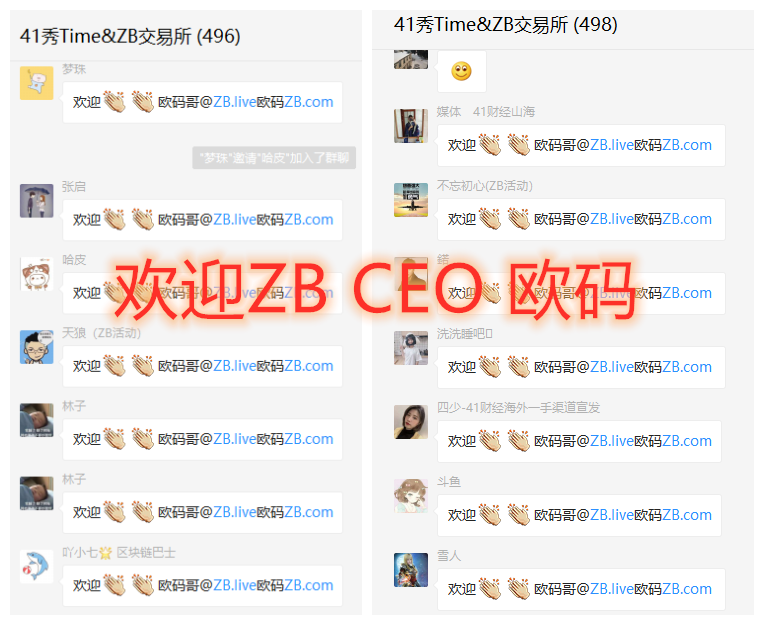
Task: Click ZB.live link in 雪人's message
Action: click(611, 589)
